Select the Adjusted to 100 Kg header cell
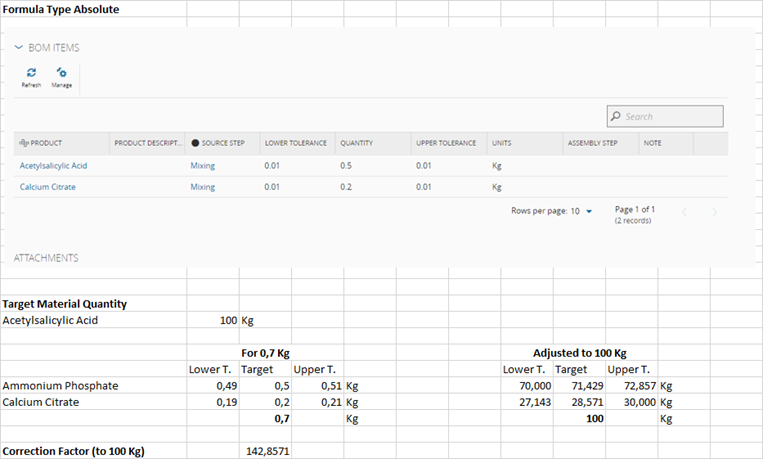The height and width of the screenshot is (459, 763). (x=580, y=353)
